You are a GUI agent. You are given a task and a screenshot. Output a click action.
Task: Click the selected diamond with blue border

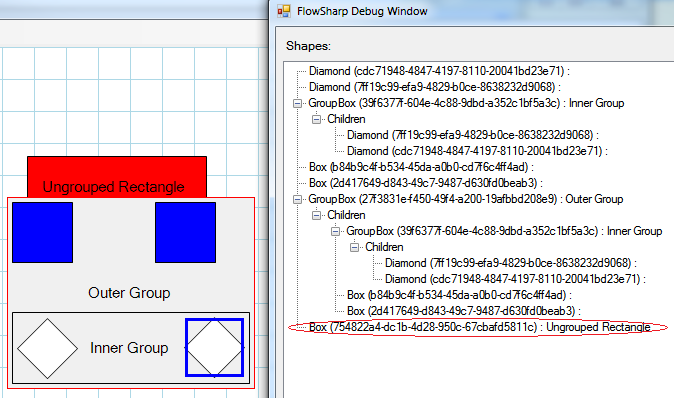click(x=214, y=347)
